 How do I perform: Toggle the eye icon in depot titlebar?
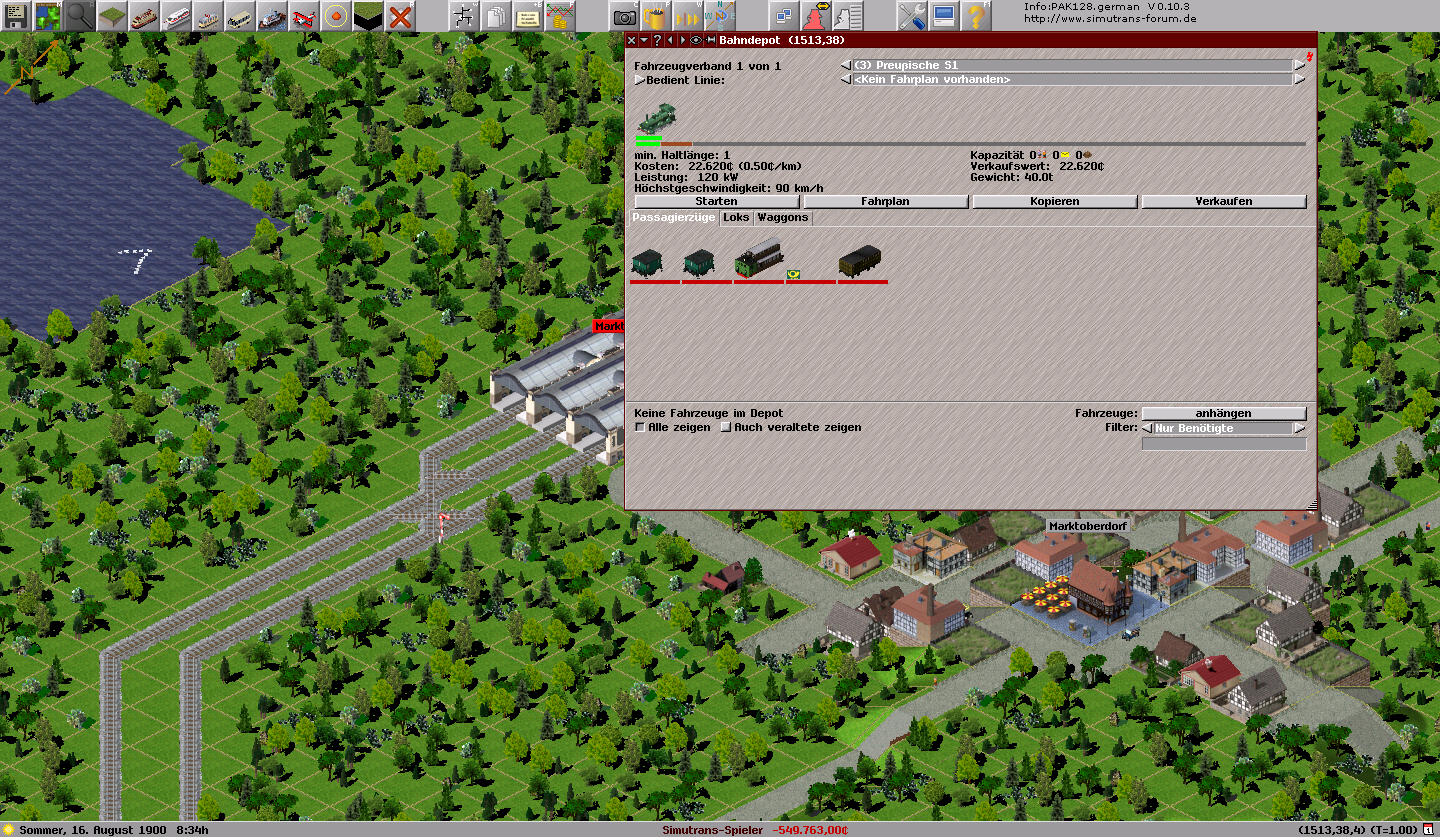[696, 40]
